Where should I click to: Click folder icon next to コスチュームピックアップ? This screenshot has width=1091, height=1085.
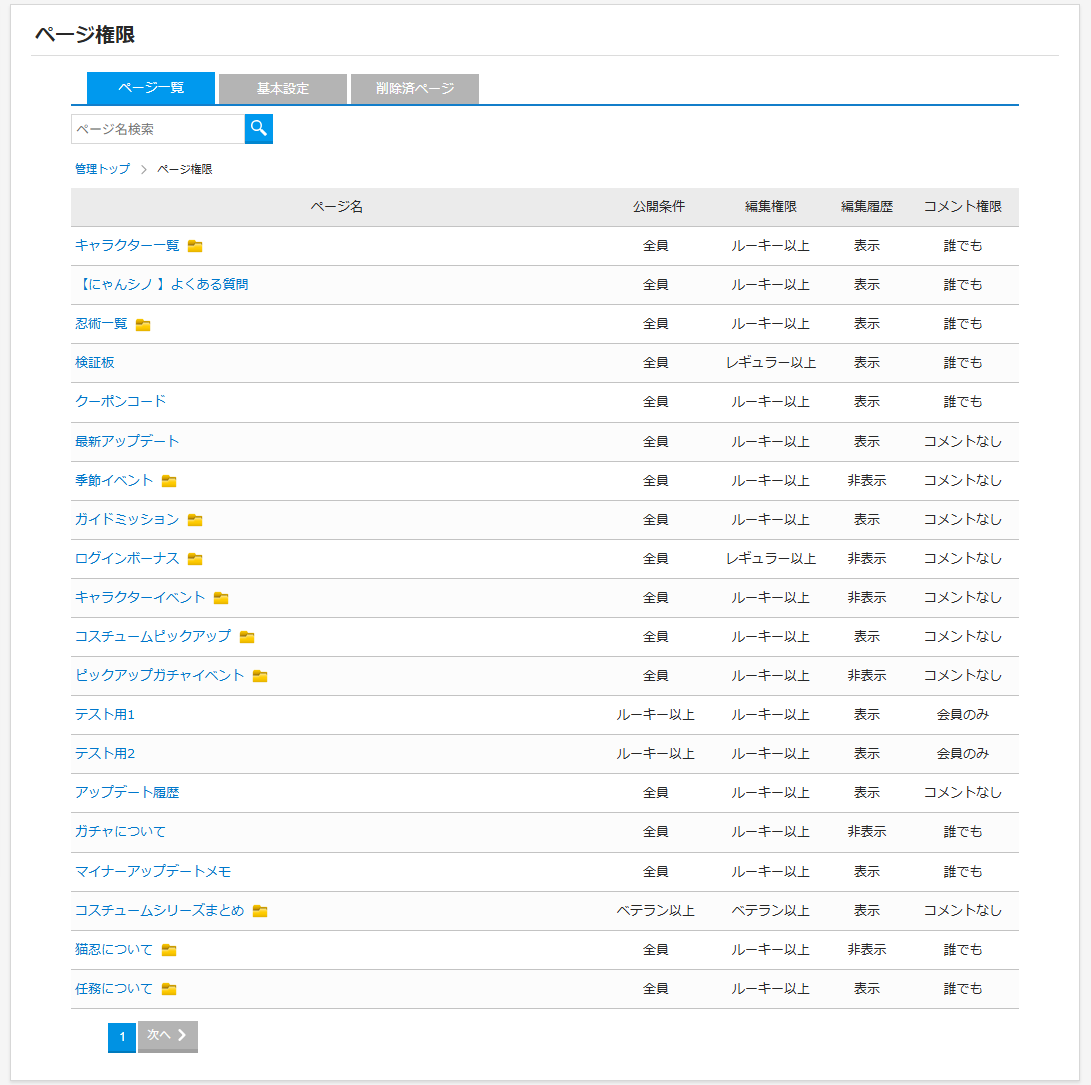(247, 637)
